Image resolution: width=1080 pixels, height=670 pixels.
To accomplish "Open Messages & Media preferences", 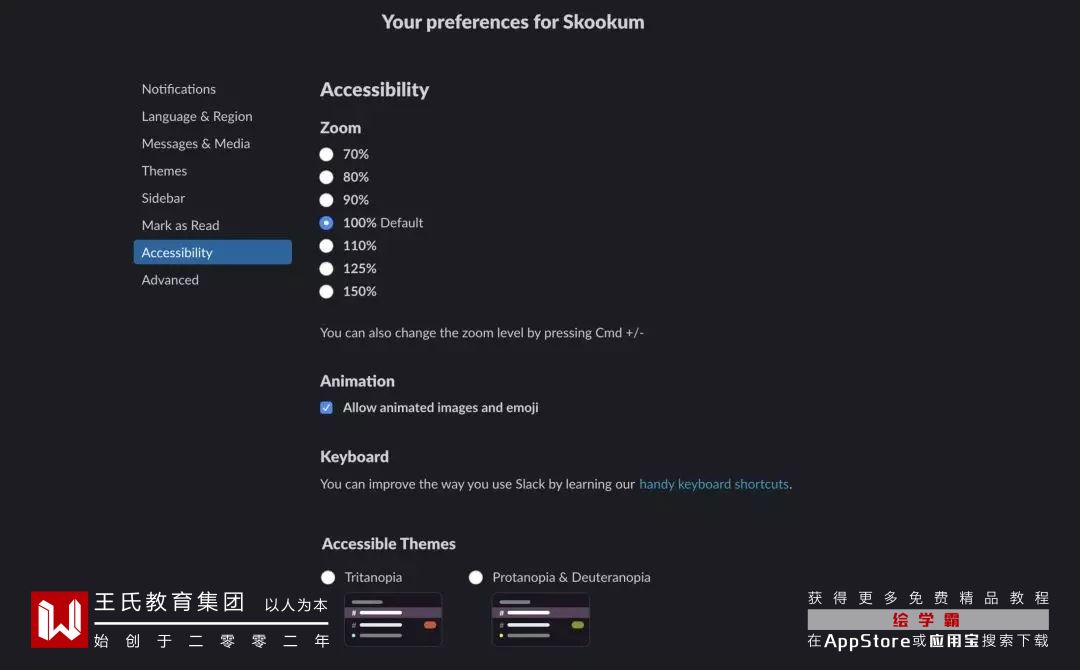I will coord(196,143).
